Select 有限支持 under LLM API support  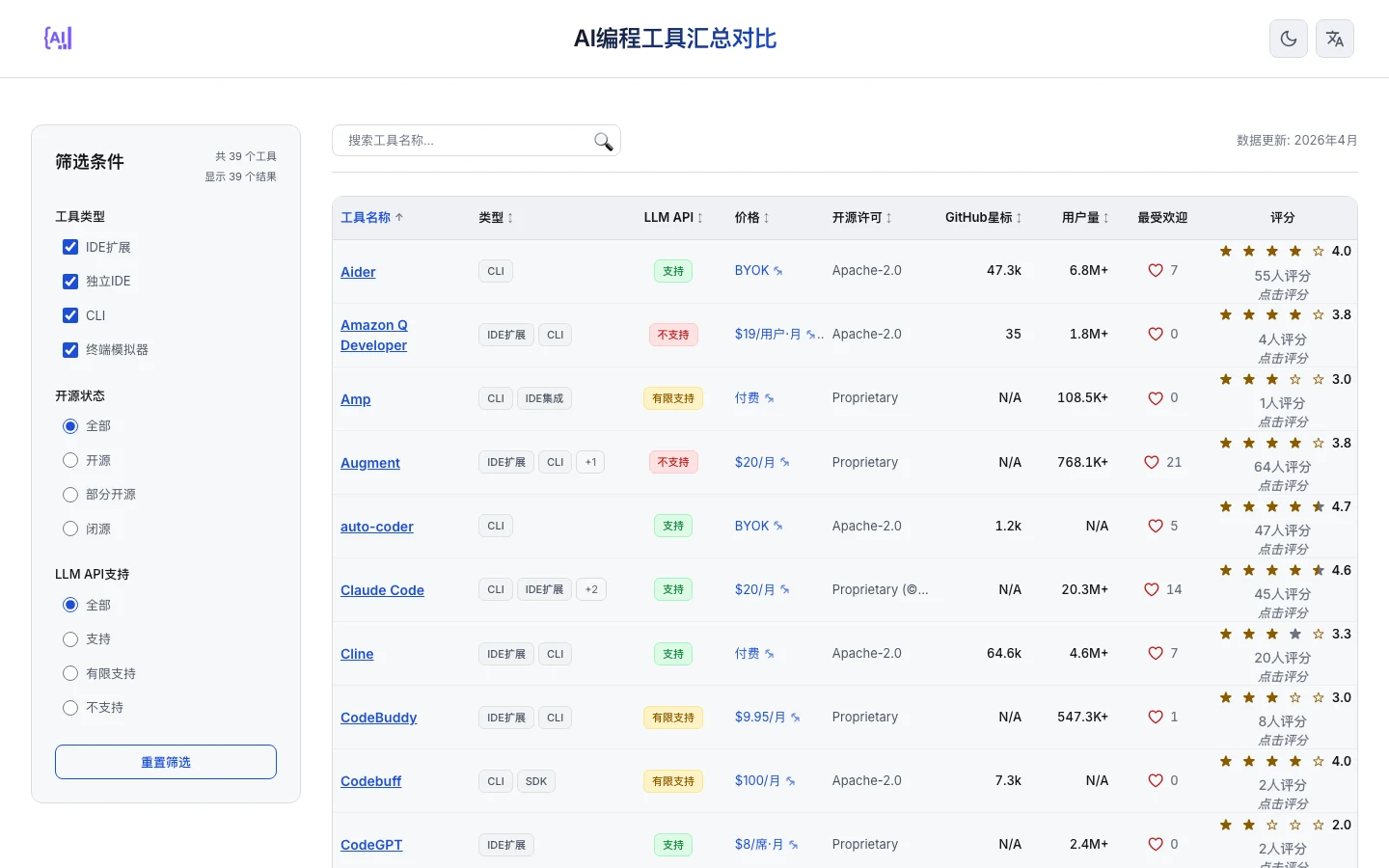point(70,673)
